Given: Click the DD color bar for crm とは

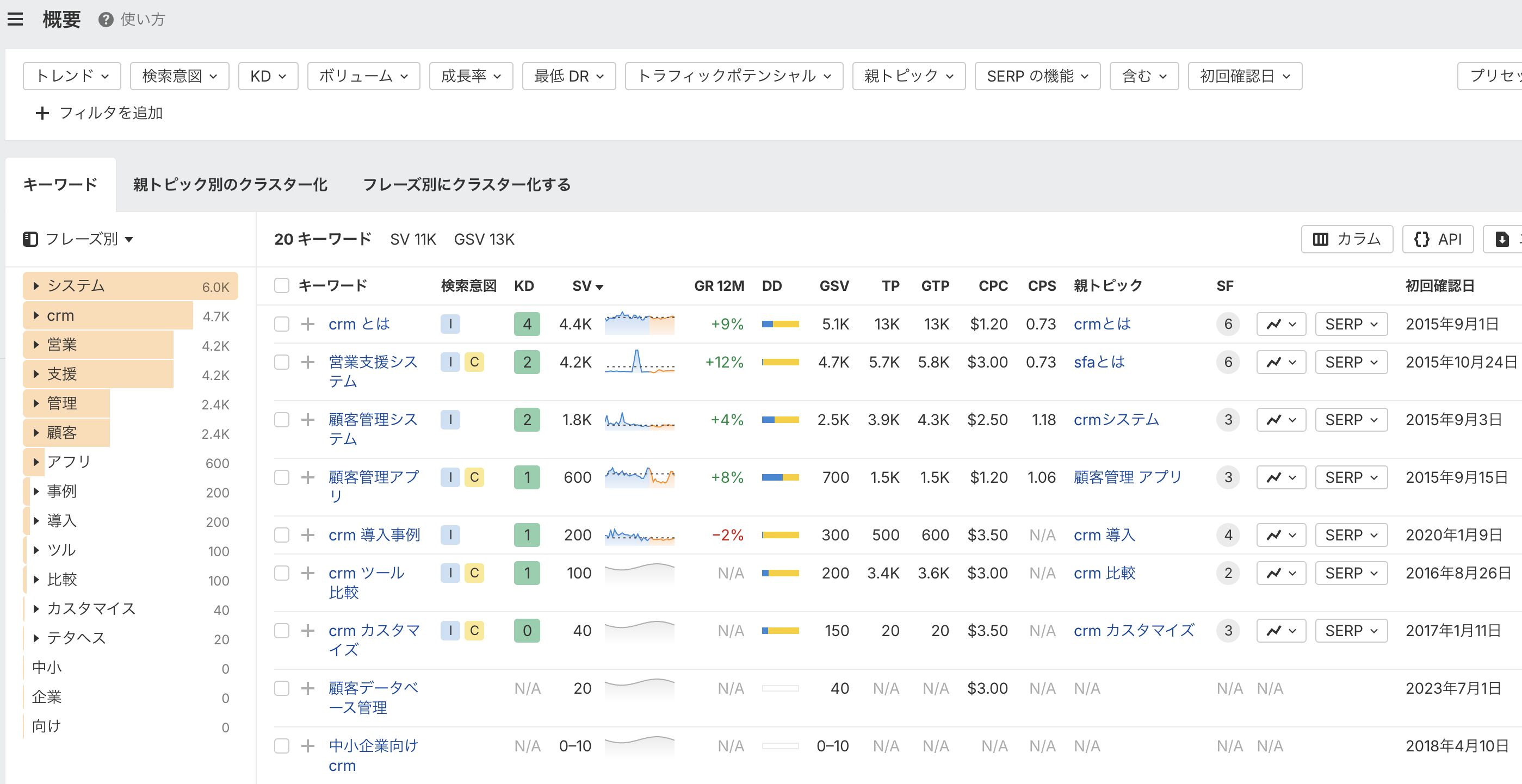Looking at the screenshot, I should (x=780, y=324).
